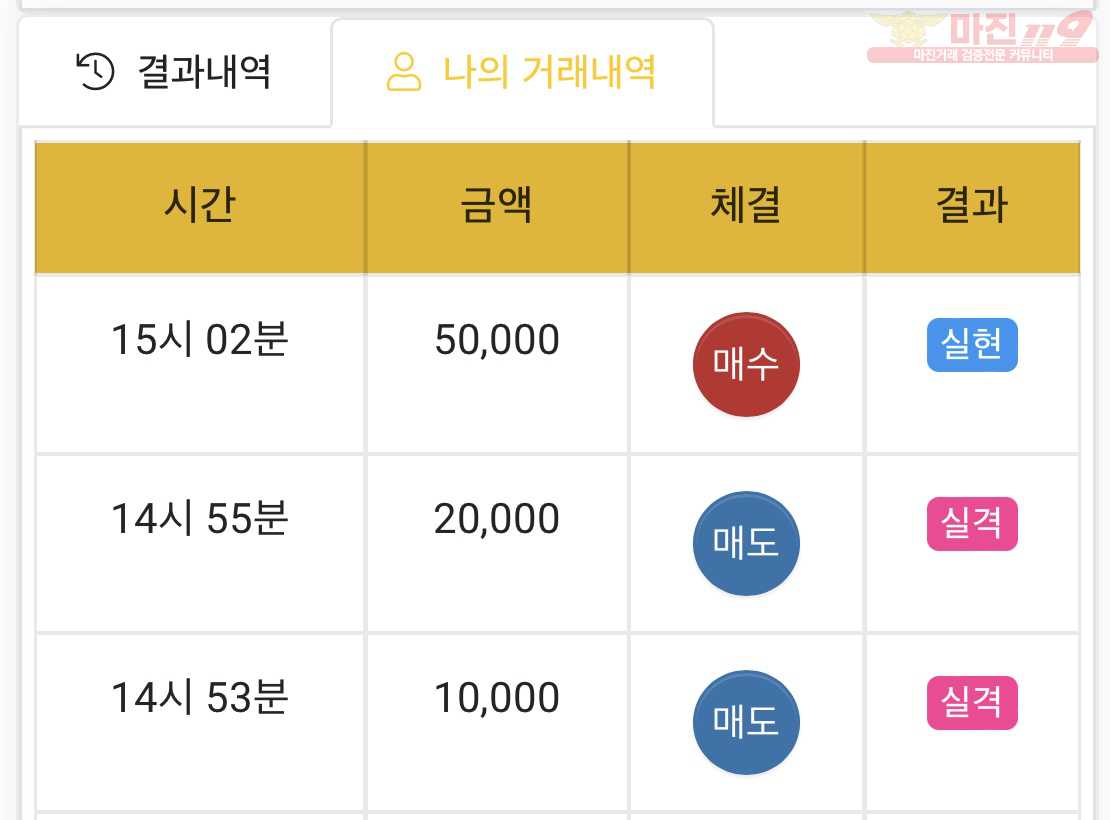Click blue 매도 circle for 14시 55분
This screenshot has height=820, width=1110.
(x=745, y=543)
